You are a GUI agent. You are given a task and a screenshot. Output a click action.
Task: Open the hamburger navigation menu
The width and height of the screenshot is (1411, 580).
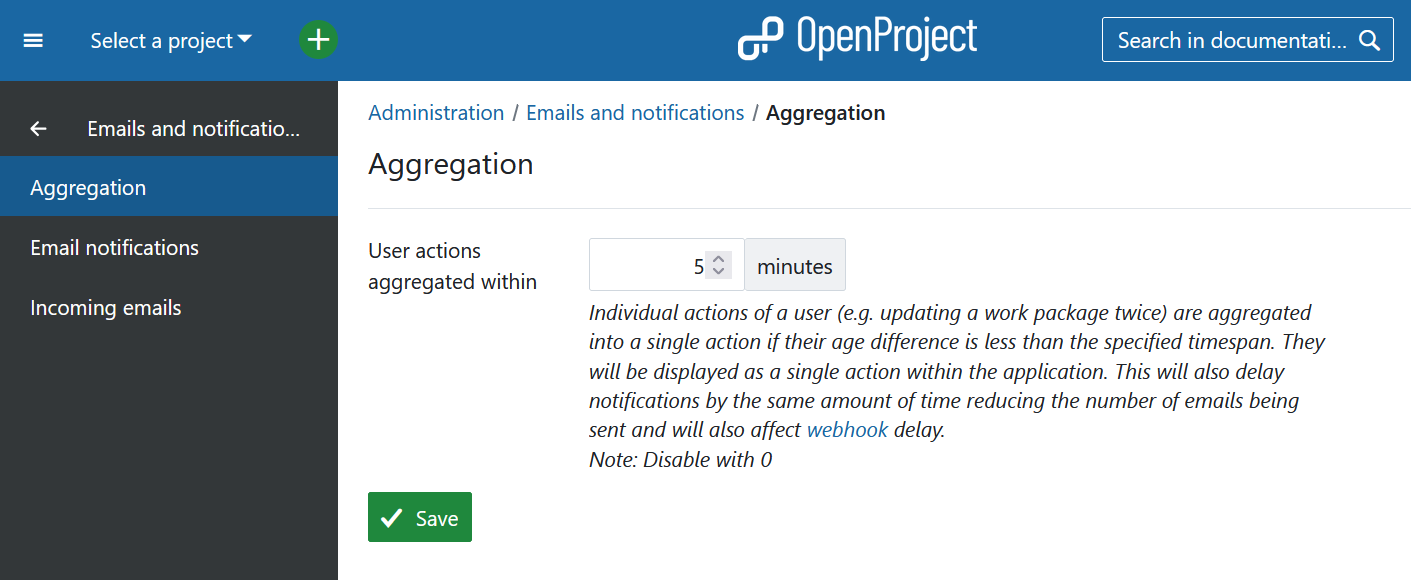click(33, 40)
